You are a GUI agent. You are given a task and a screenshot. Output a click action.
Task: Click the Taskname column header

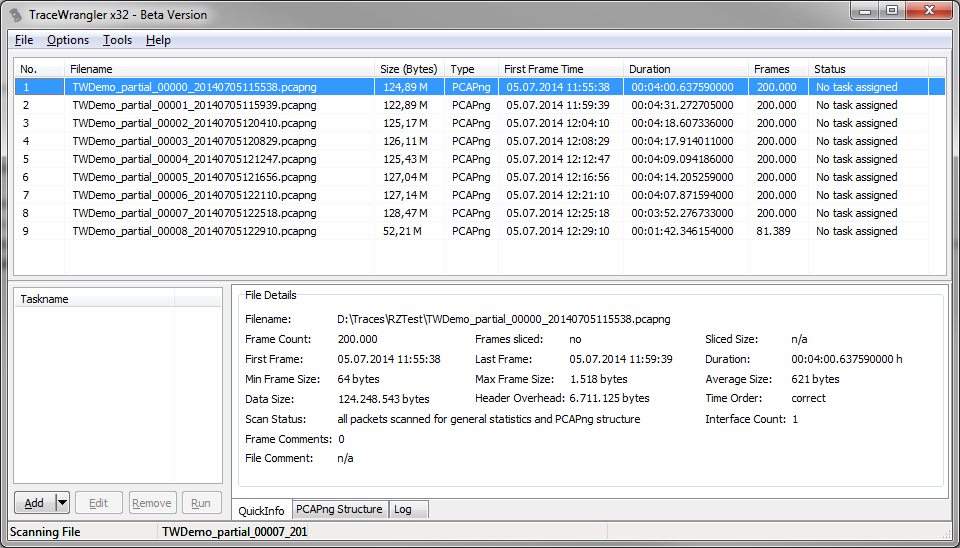(x=94, y=299)
